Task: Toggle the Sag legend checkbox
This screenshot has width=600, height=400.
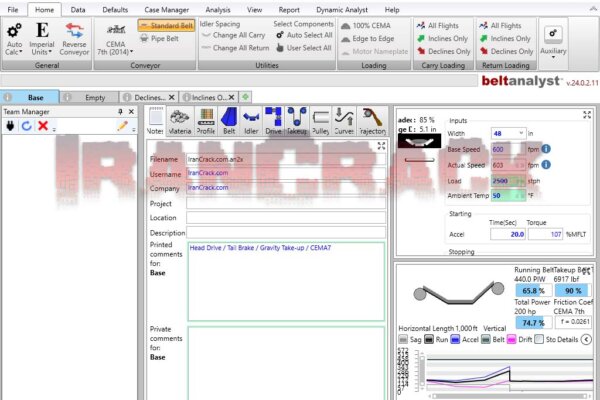Action: [403, 339]
